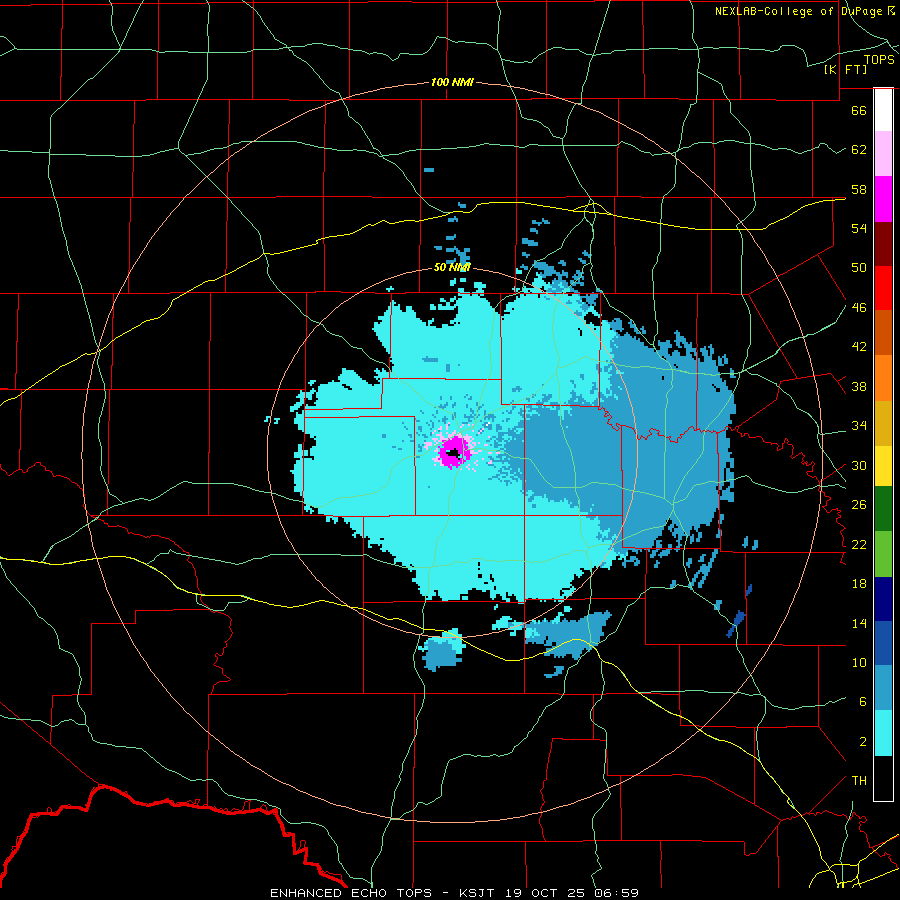
Task: Select the 66 value on the legend
Action: click(x=859, y=110)
